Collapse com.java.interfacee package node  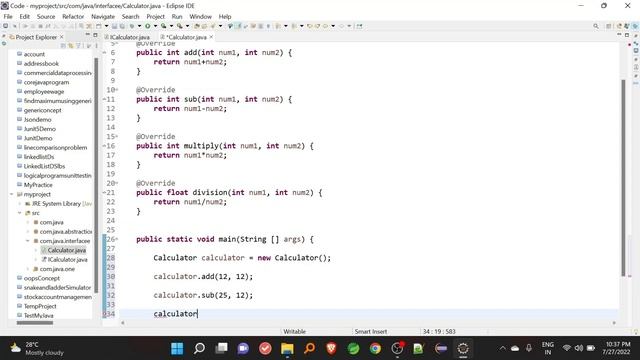[x=28, y=241]
